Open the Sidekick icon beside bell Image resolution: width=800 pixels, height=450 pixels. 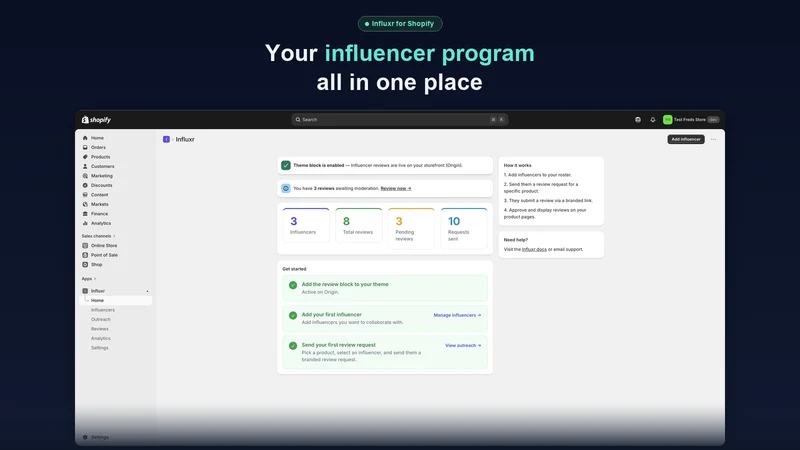point(638,120)
